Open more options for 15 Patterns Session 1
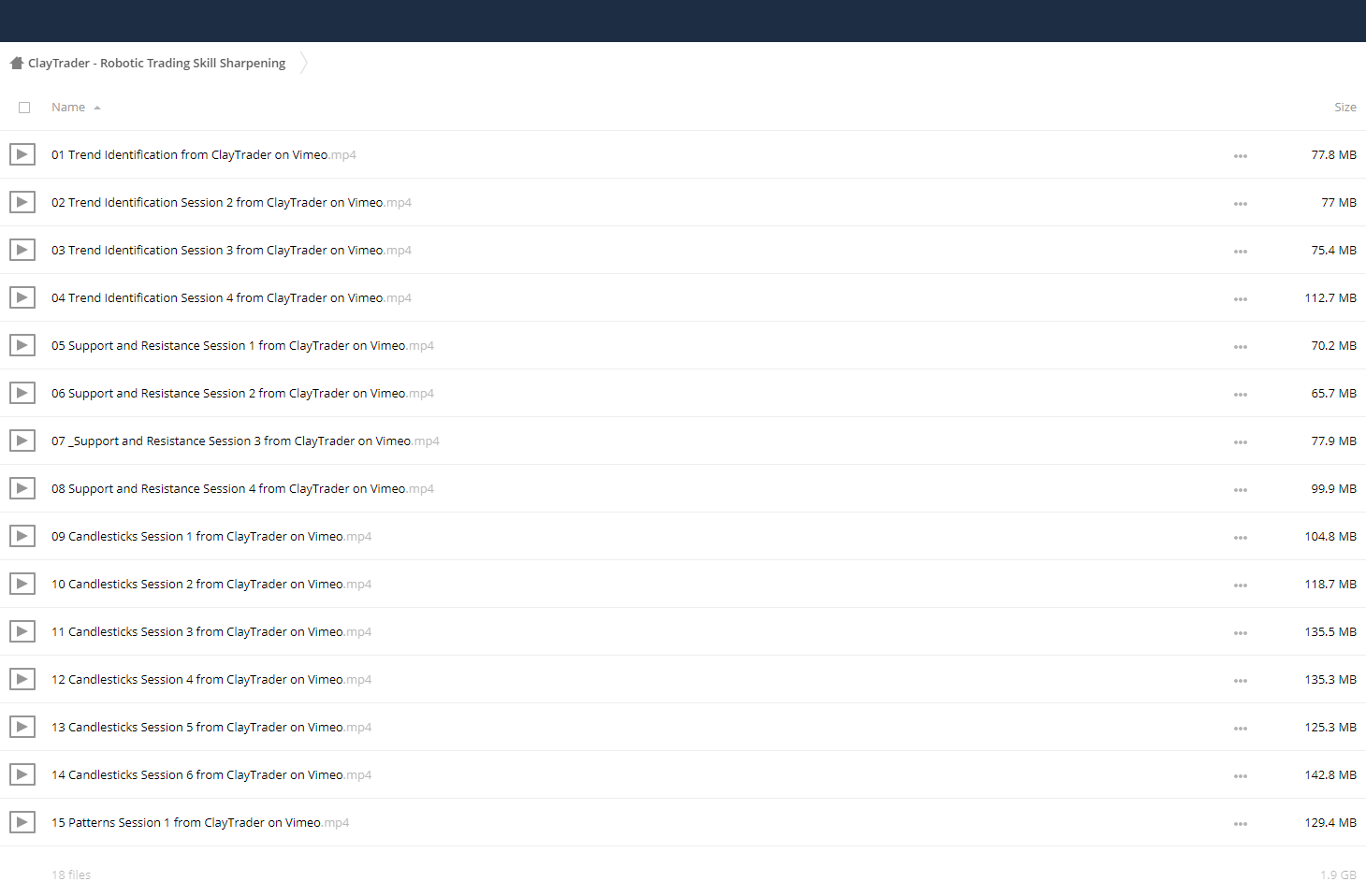 click(1241, 824)
